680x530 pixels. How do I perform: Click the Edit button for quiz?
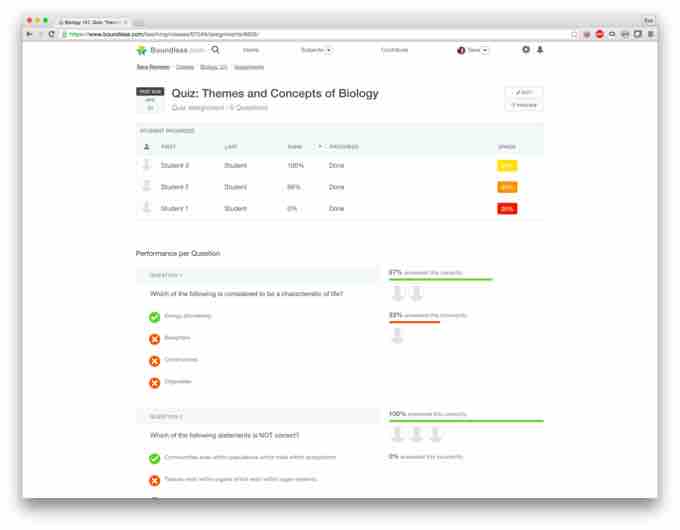click(524, 92)
